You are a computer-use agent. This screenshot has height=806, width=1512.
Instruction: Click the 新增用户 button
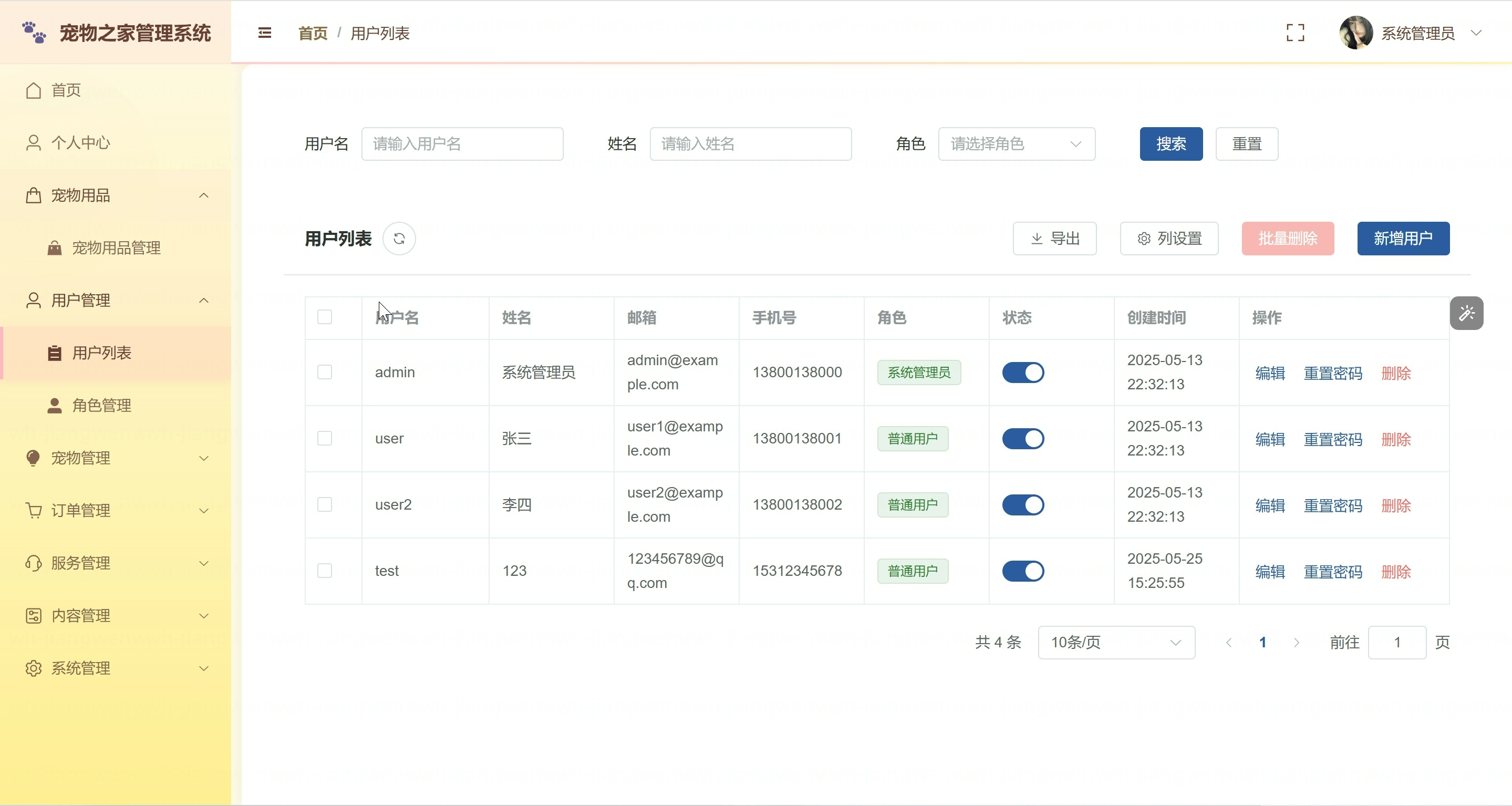click(x=1403, y=239)
